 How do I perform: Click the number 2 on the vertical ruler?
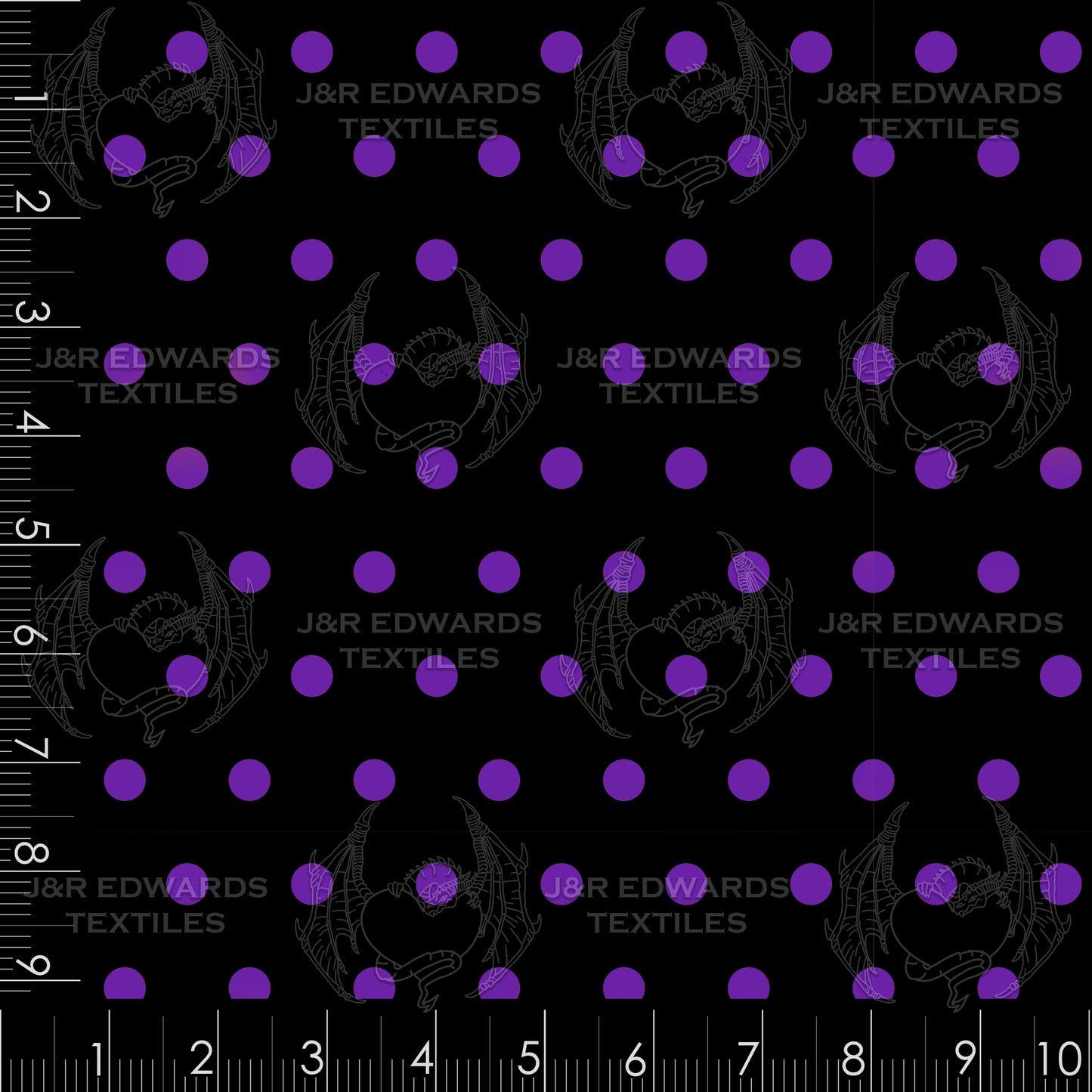point(33,202)
